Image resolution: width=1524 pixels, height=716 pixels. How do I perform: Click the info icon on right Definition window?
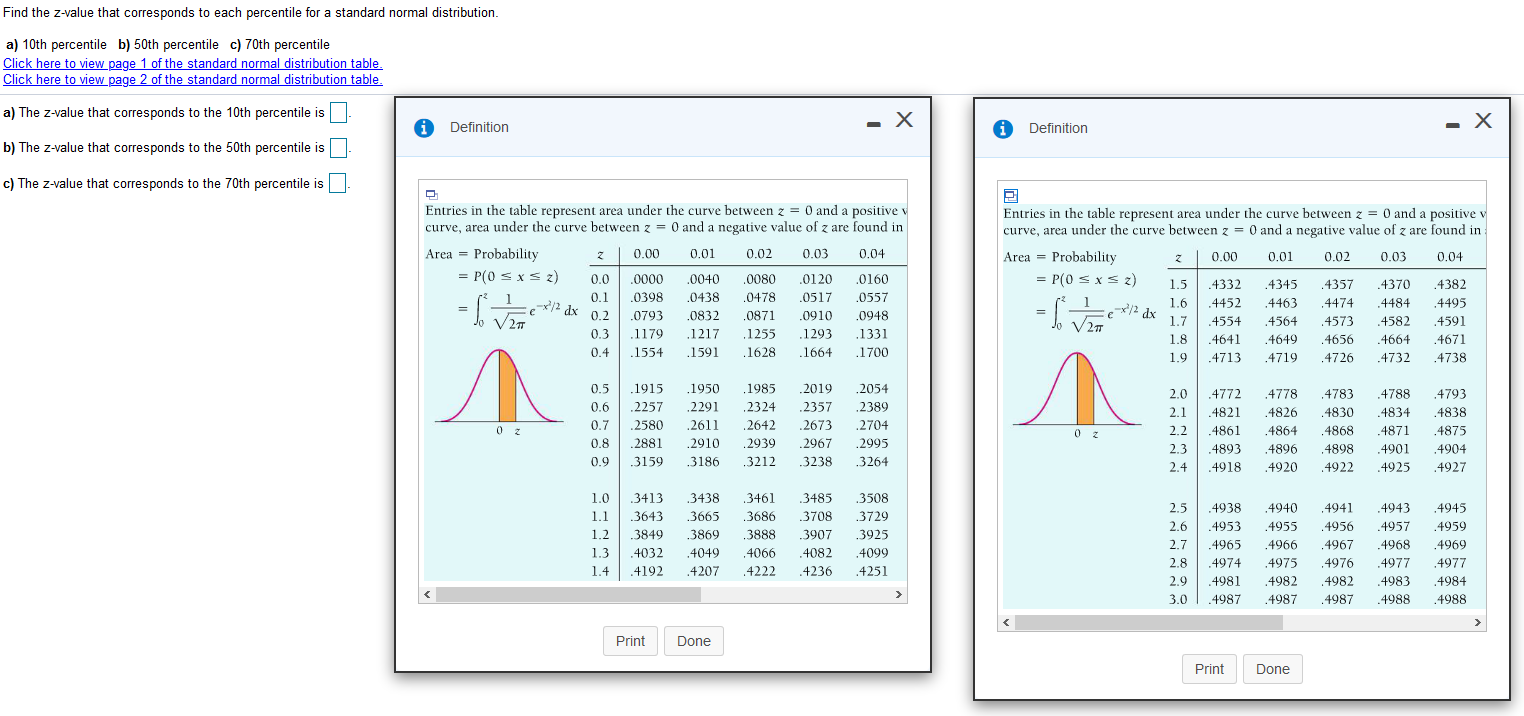tap(1003, 128)
